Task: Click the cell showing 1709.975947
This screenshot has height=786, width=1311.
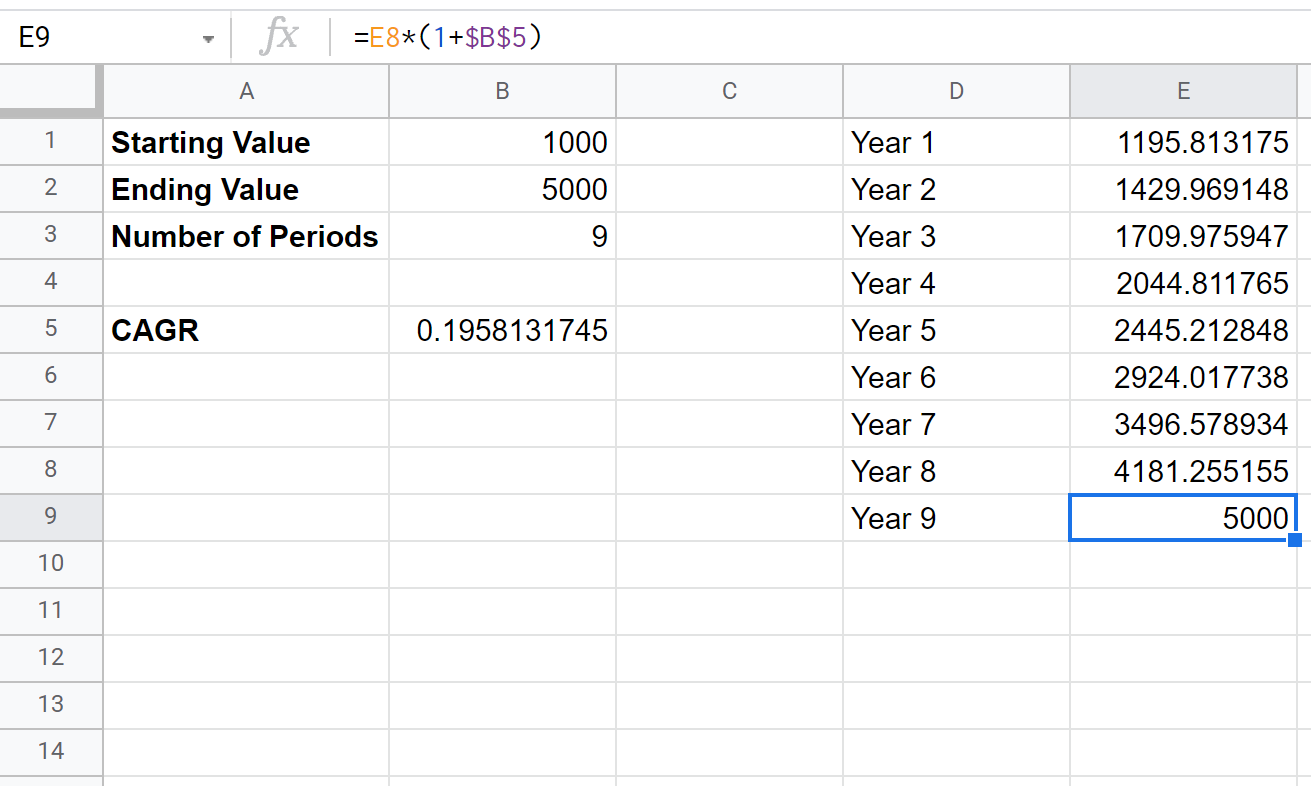Action: 1183,236
